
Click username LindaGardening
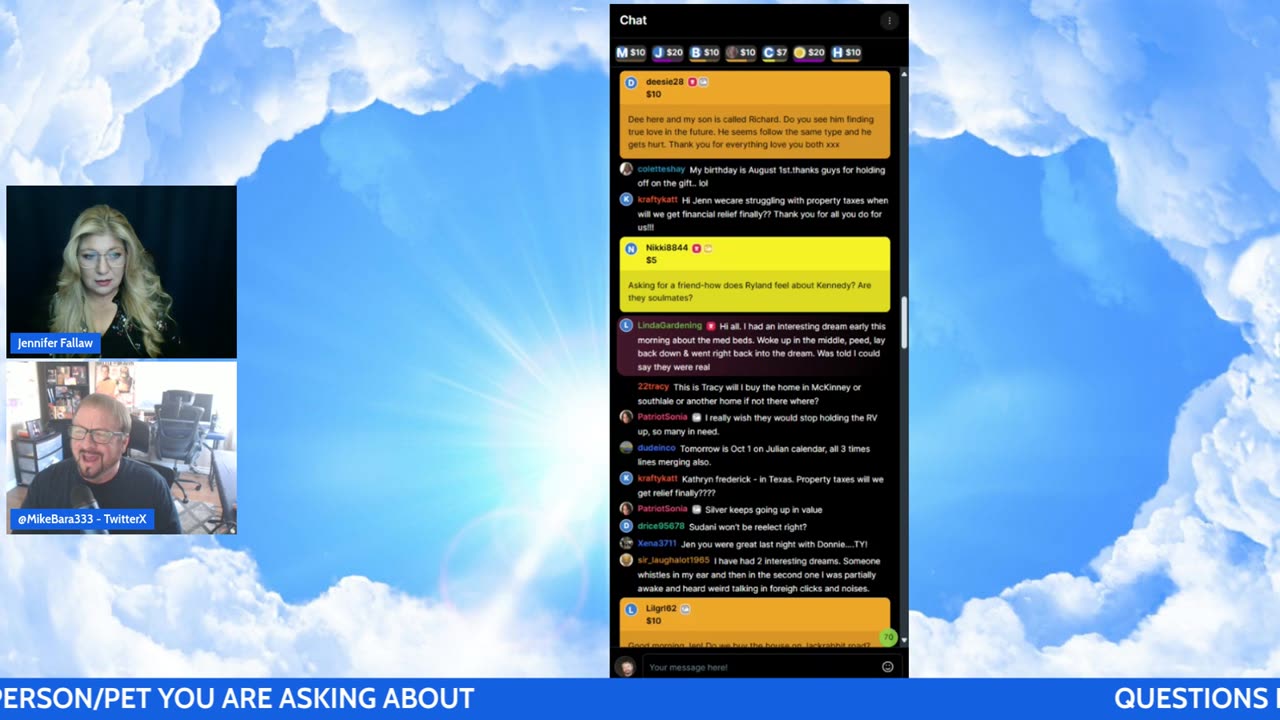pyautogui.click(x=670, y=326)
